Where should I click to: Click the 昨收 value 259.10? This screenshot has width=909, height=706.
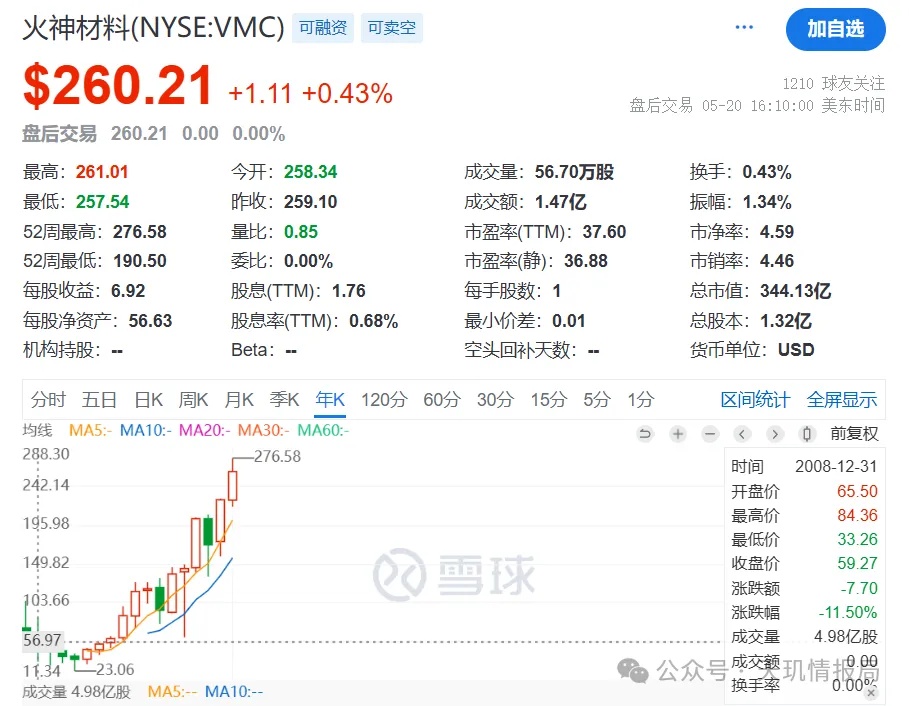coord(310,202)
